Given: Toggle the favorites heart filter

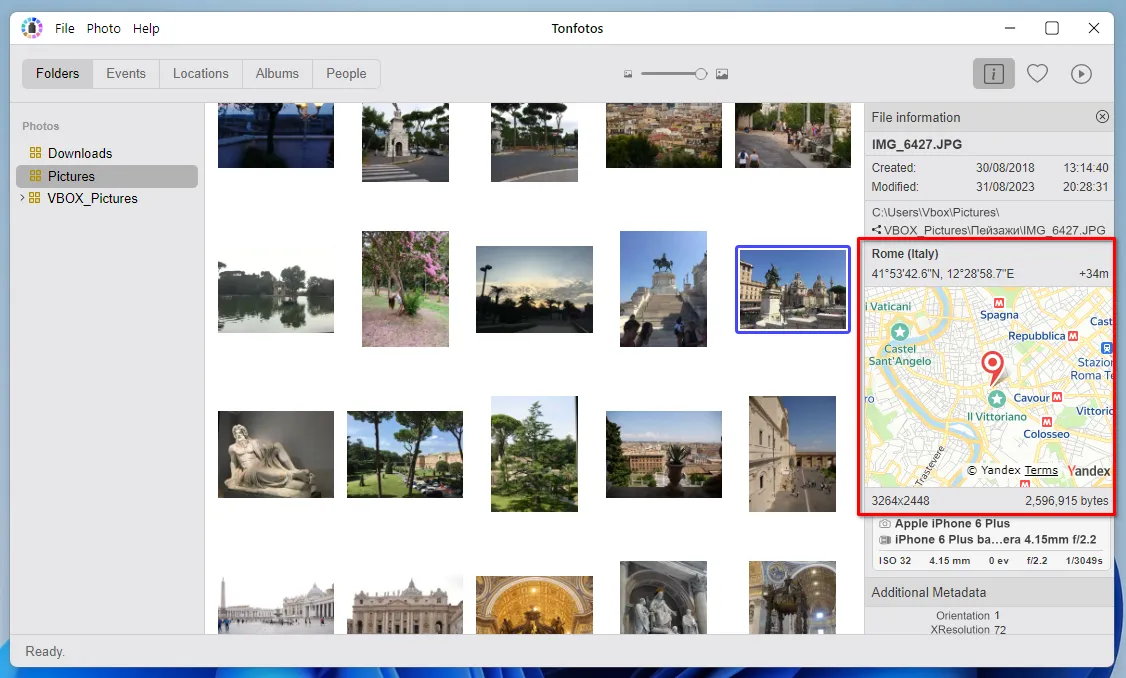Looking at the screenshot, I should pos(1037,73).
